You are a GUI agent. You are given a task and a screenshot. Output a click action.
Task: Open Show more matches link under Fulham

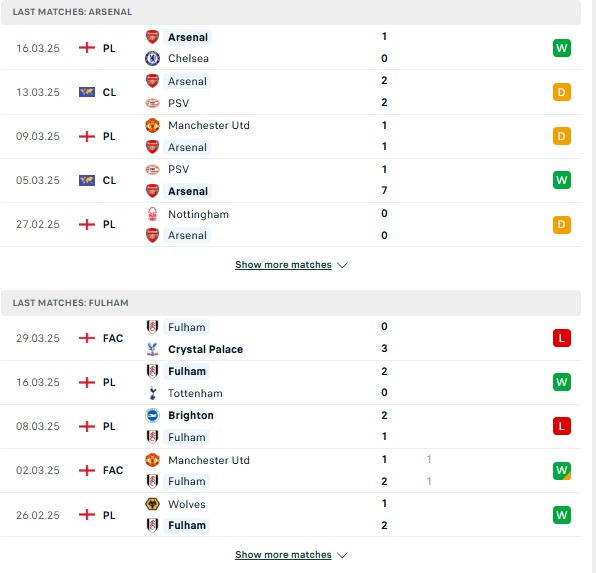pyautogui.click(x=283, y=555)
